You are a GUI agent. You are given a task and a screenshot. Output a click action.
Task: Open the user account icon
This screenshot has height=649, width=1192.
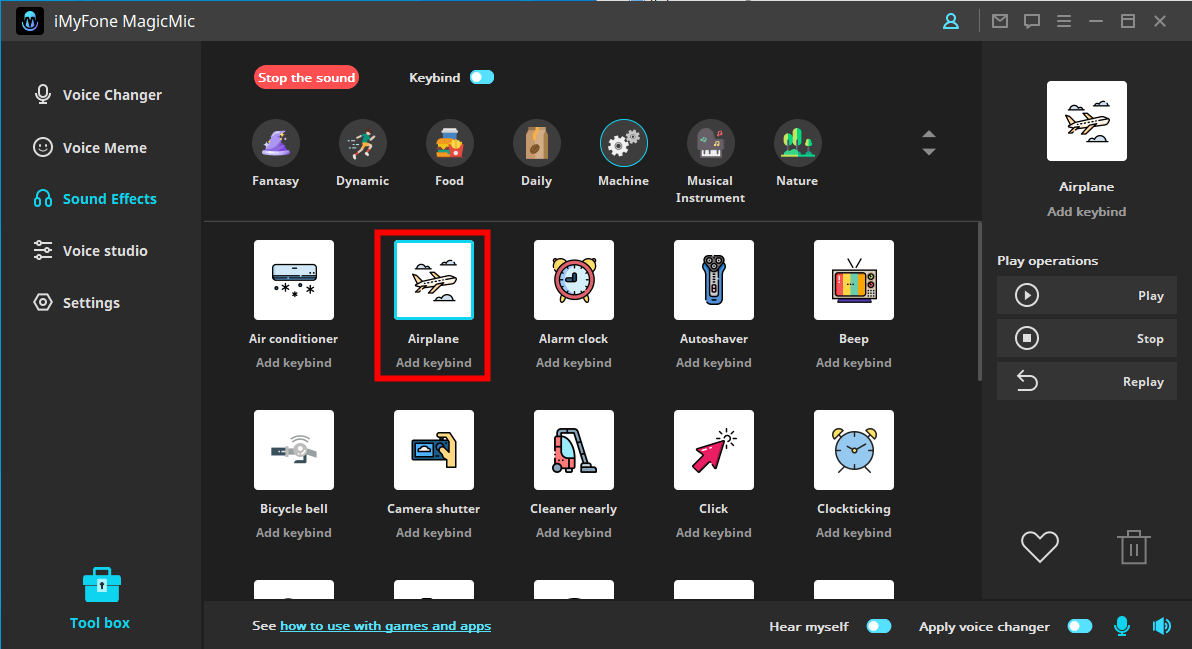pos(951,21)
